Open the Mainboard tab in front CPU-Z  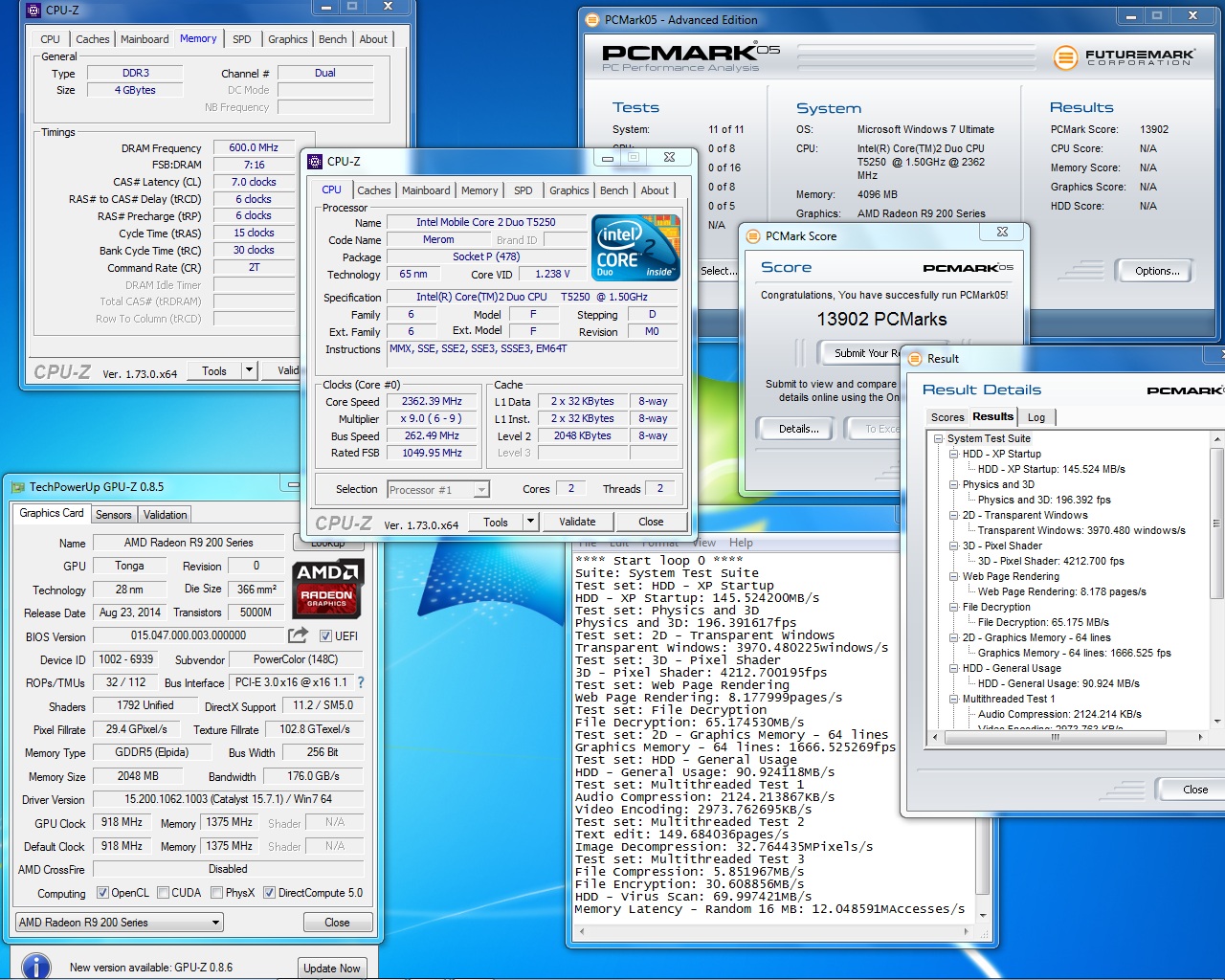point(426,190)
